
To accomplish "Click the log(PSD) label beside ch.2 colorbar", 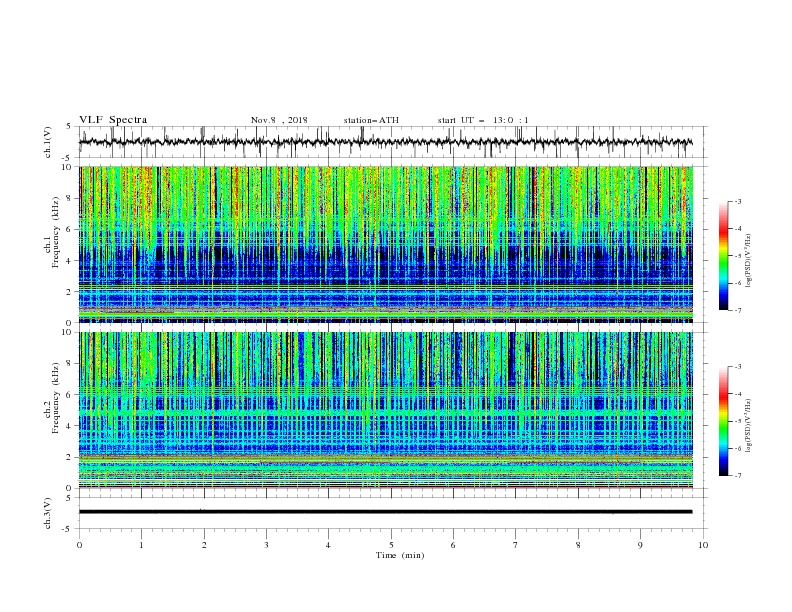I will 749,426.
